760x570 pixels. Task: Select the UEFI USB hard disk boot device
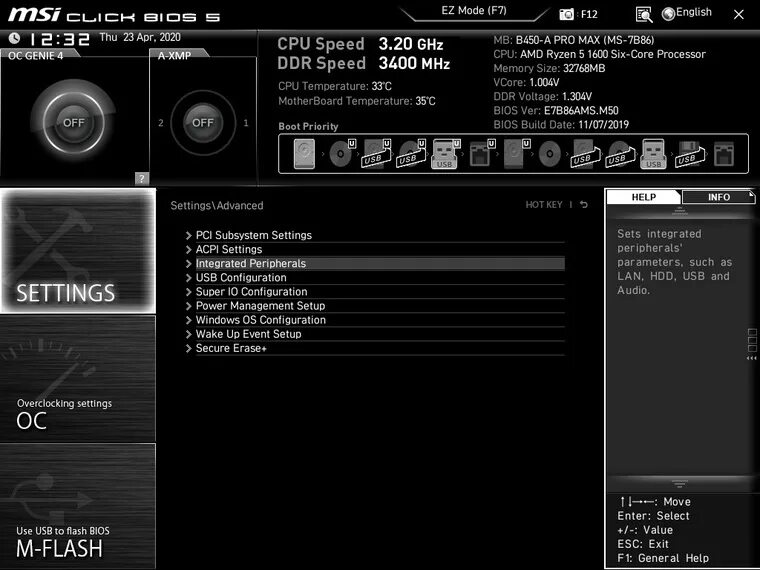click(x=377, y=154)
